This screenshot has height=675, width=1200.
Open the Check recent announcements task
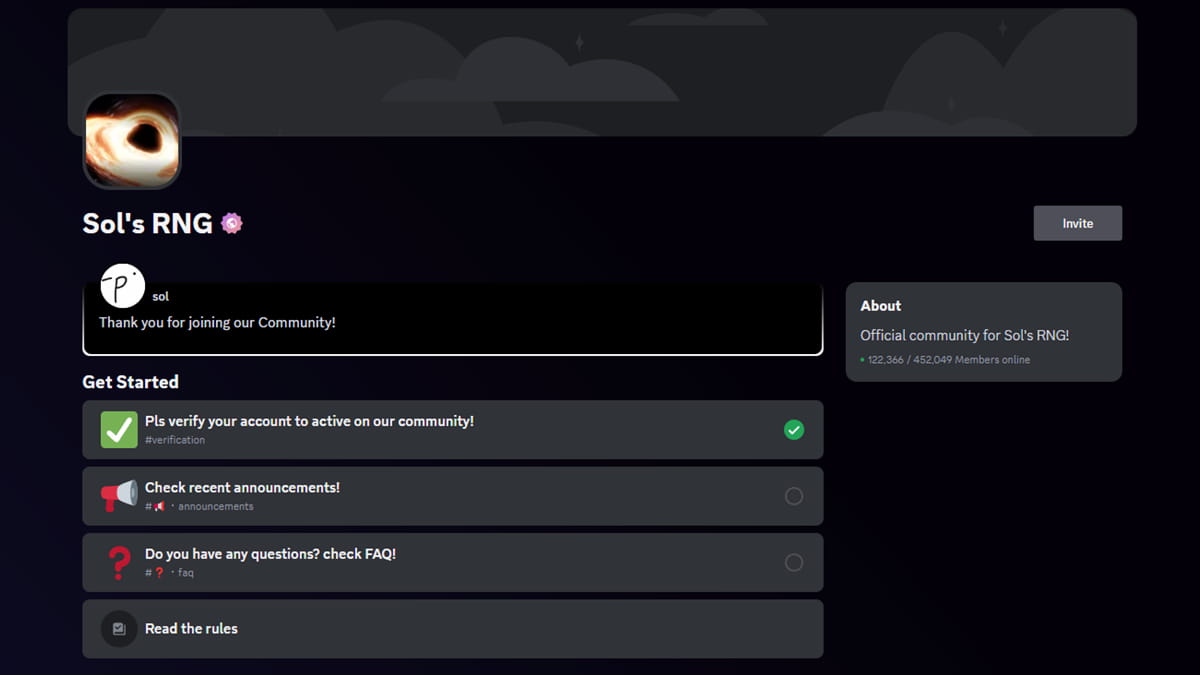[450, 496]
